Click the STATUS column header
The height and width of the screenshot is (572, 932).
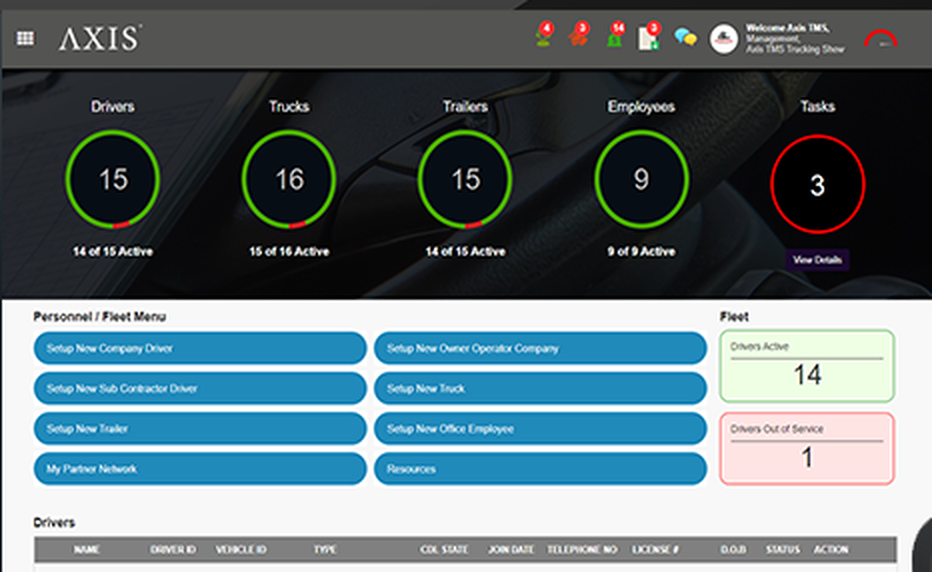(783, 549)
